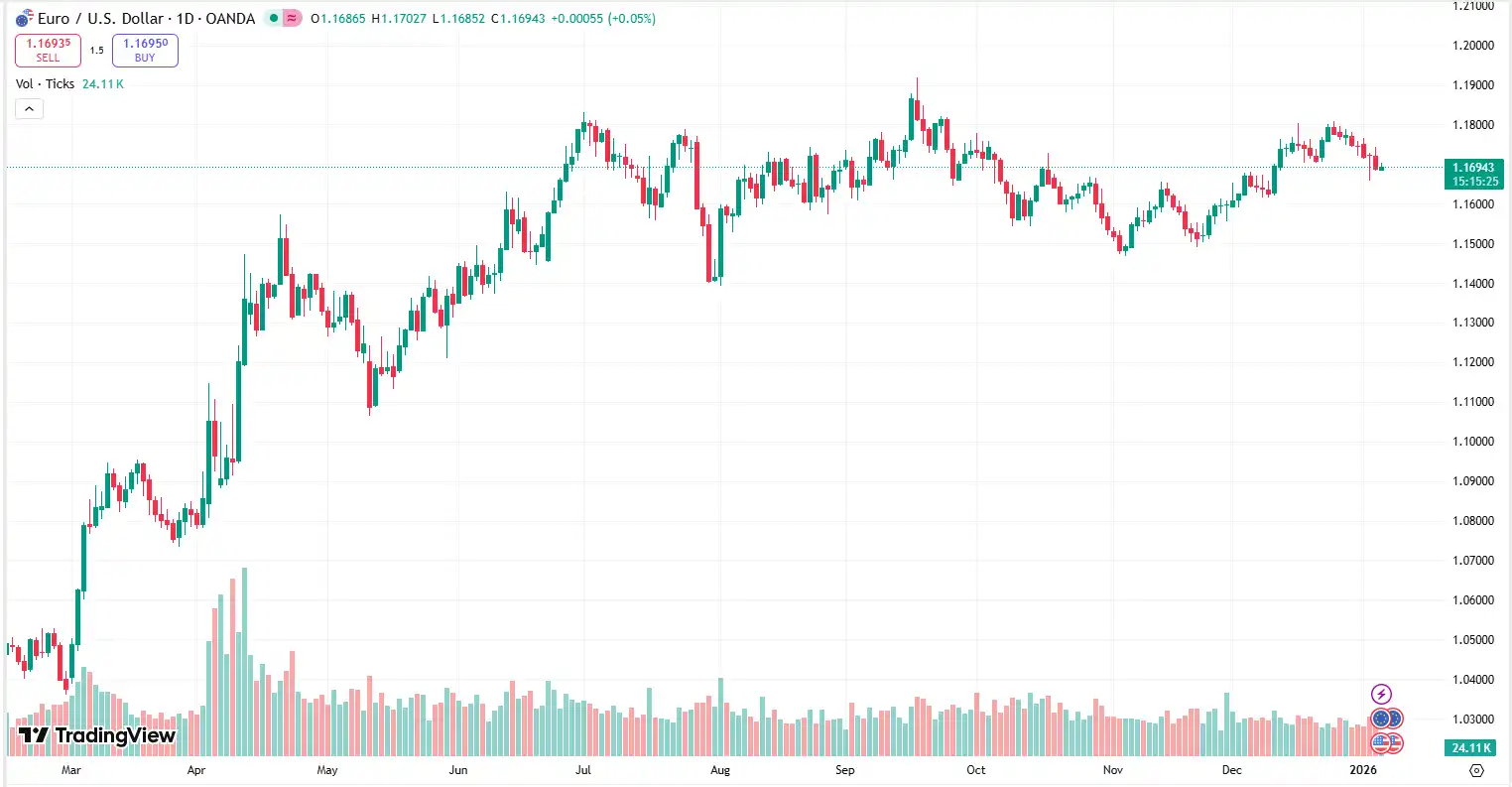This screenshot has height=787, width=1512.
Task: Click the current price label 1.16943
Action: tap(1472, 168)
